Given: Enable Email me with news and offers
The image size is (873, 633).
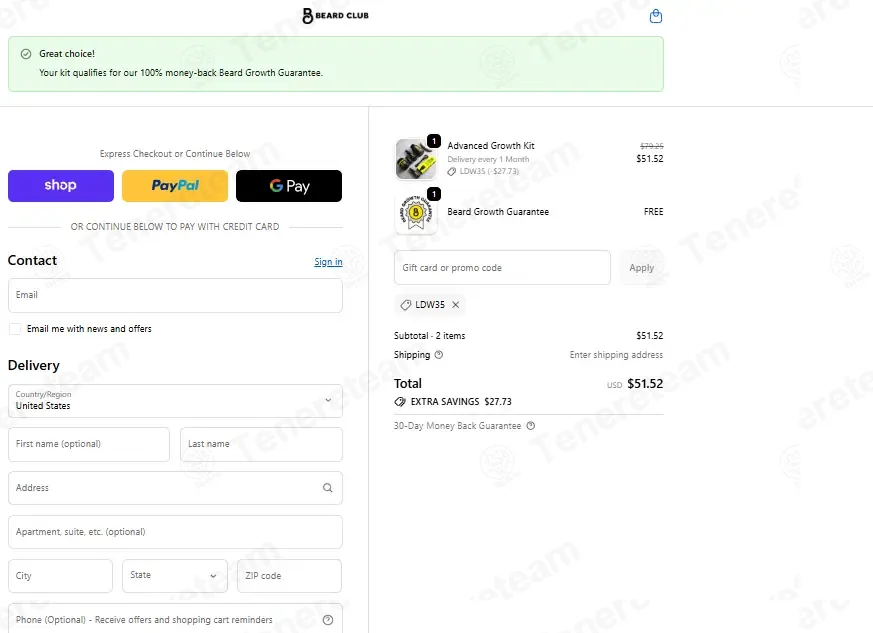Looking at the screenshot, I should pos(15,329).
